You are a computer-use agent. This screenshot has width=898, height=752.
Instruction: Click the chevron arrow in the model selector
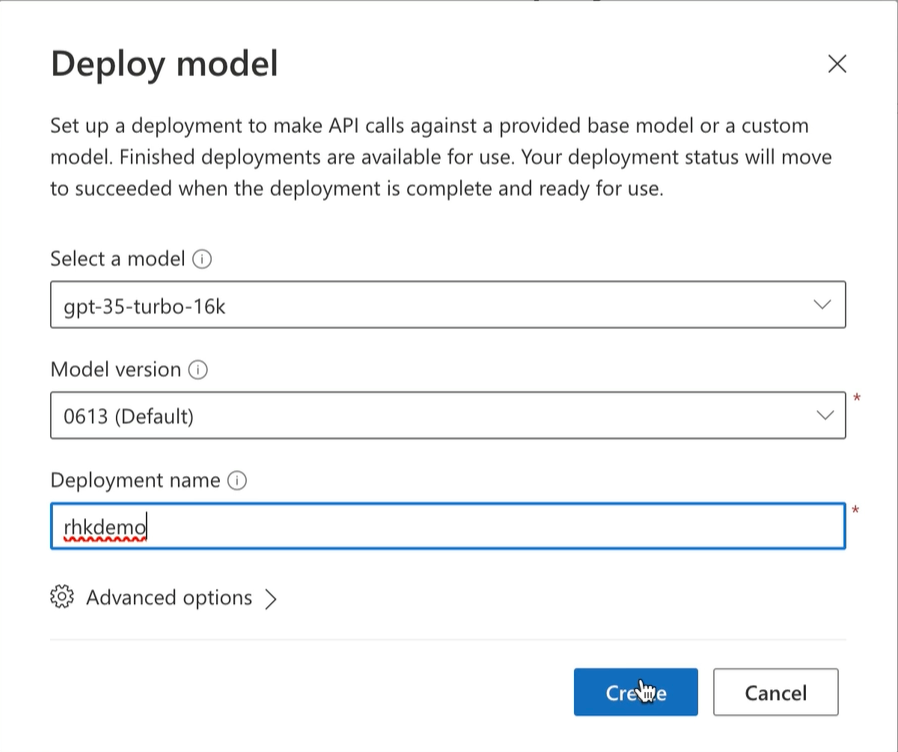(x=823, y=305)
